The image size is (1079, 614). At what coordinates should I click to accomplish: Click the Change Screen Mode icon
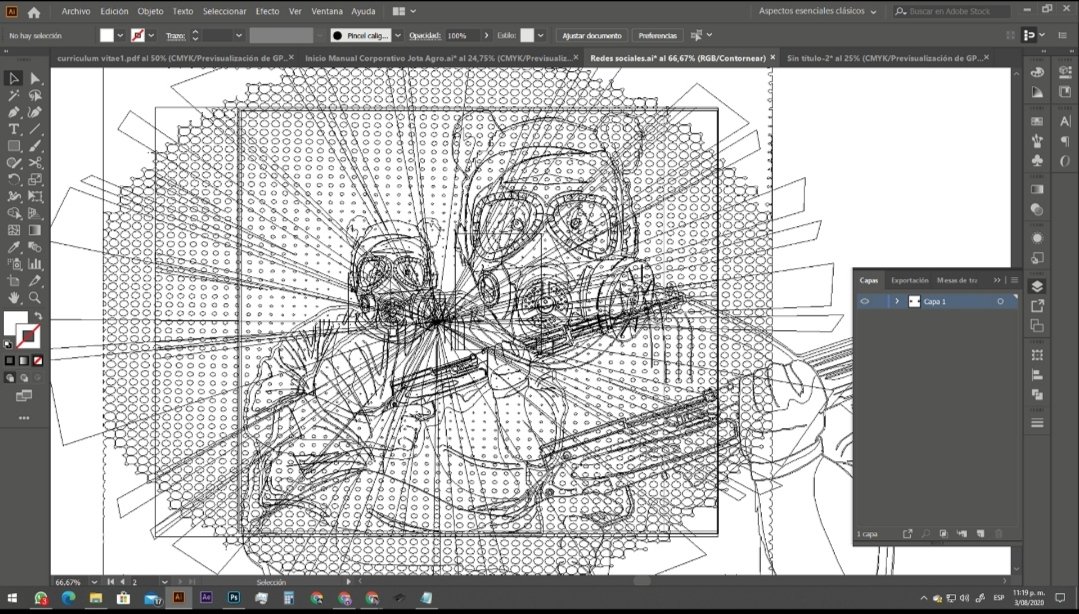(x=24, y=396)
